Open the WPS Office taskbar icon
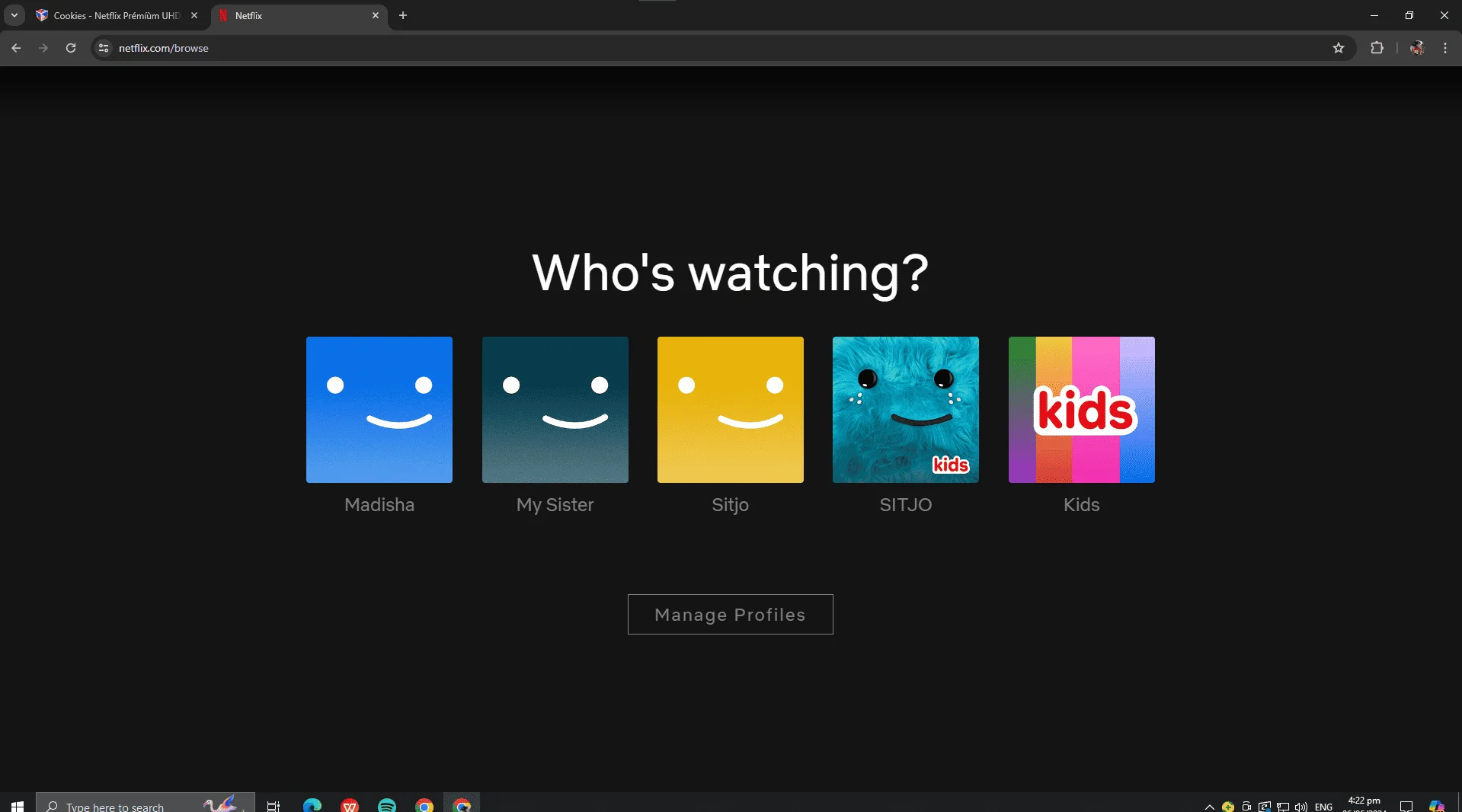This screenshot has width=1462, height=812. 350,805
